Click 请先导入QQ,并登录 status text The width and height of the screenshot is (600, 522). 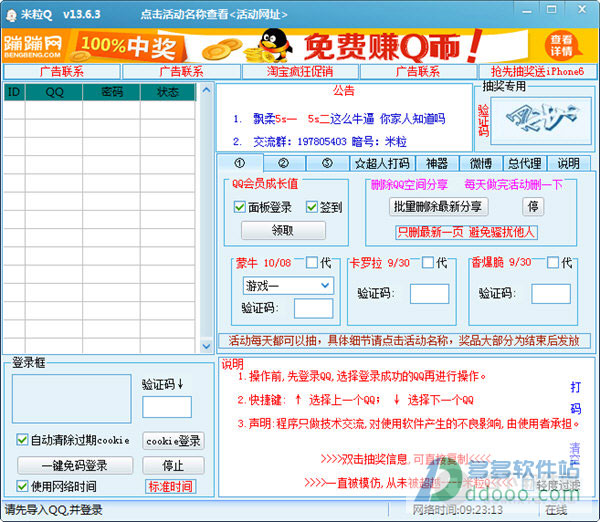[x=54, y=510]
